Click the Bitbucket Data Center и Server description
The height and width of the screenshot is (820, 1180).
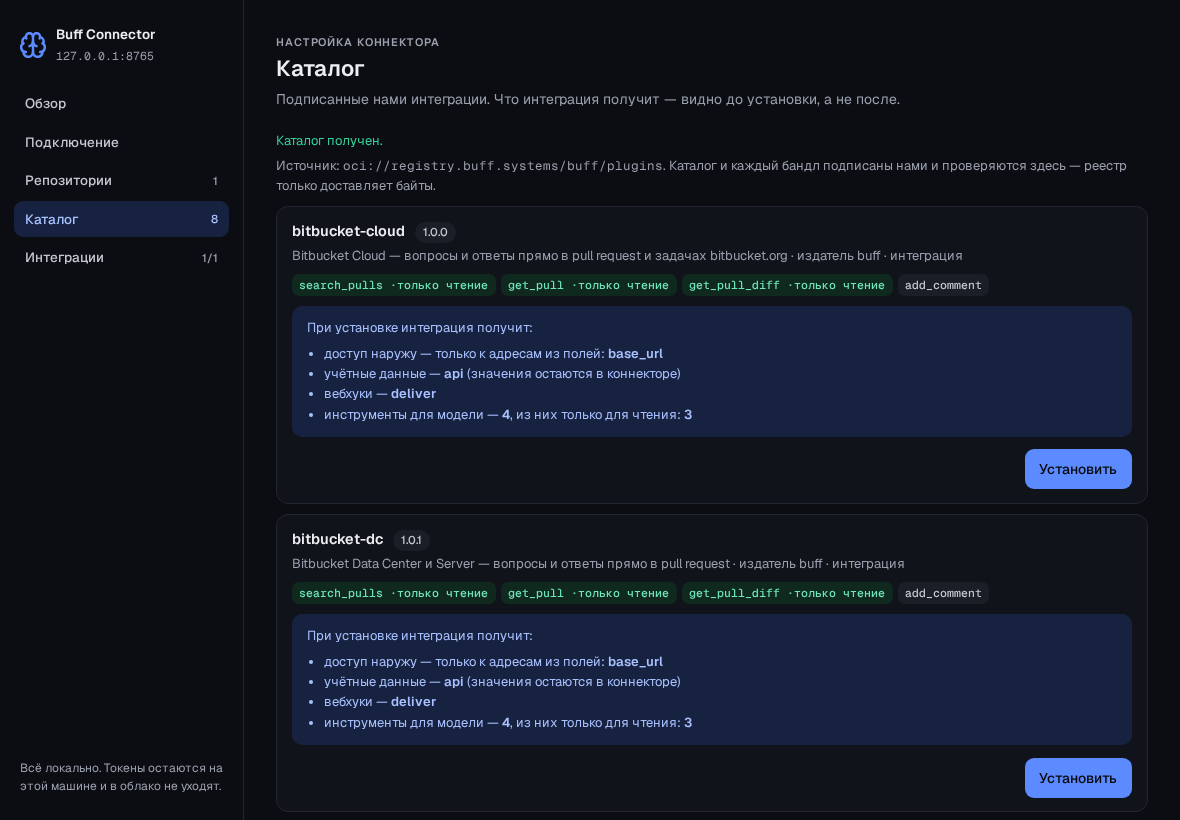(598, 563)
